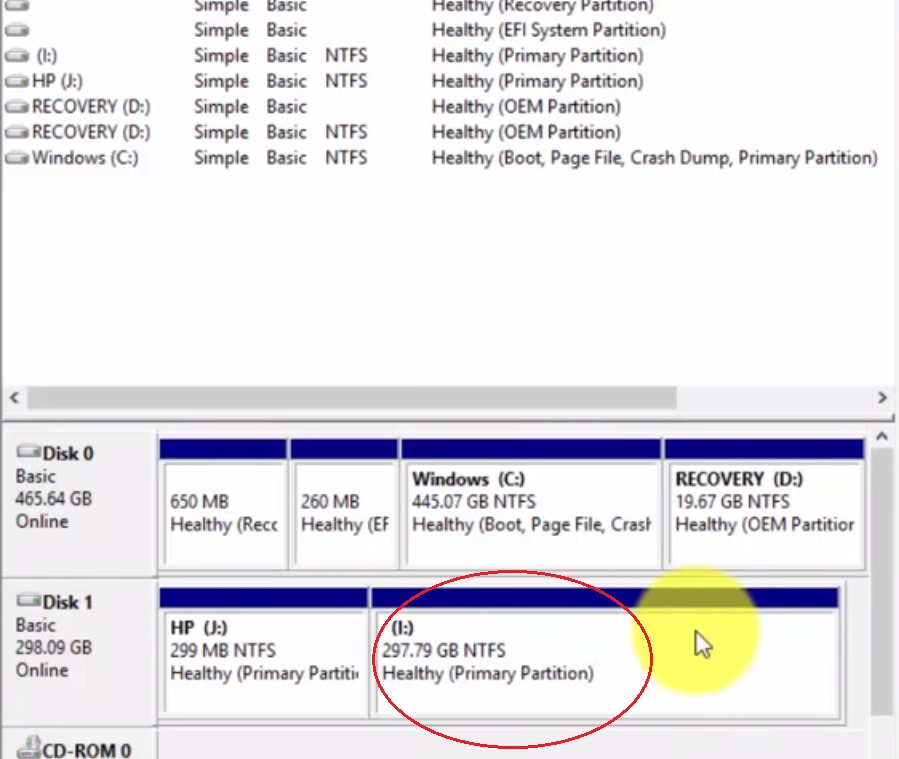
Task: Click 'Simple' layout cell in the HP (J:) row
Action: (x=221, y=81)
